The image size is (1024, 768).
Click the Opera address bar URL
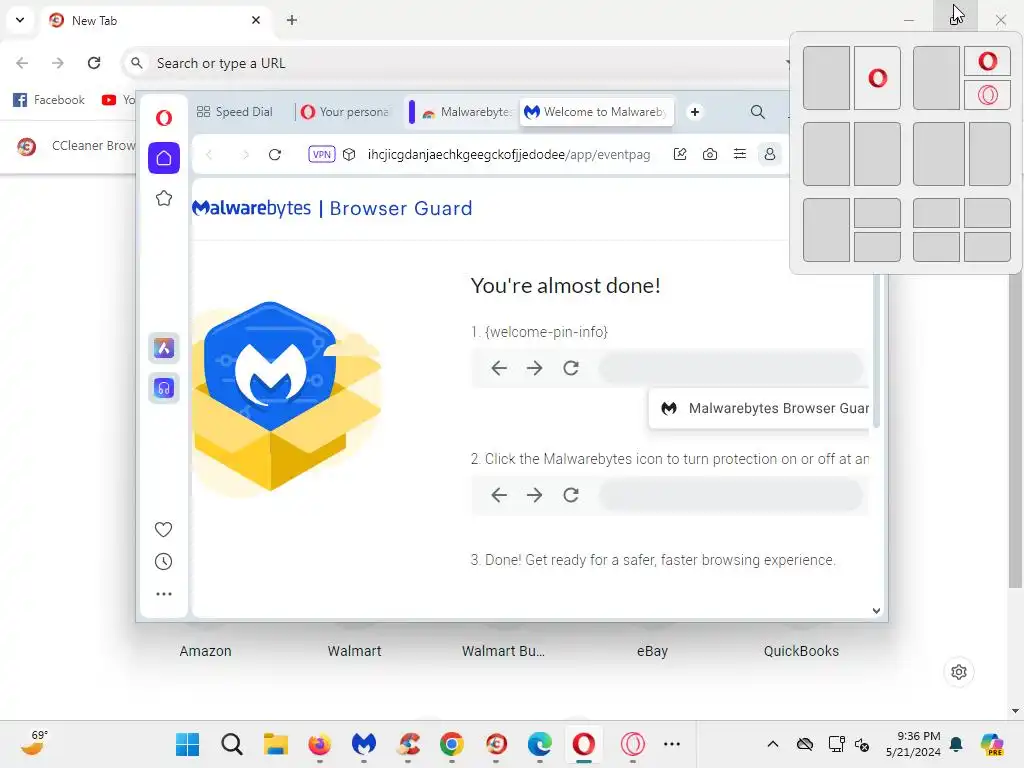click(509, 155)
